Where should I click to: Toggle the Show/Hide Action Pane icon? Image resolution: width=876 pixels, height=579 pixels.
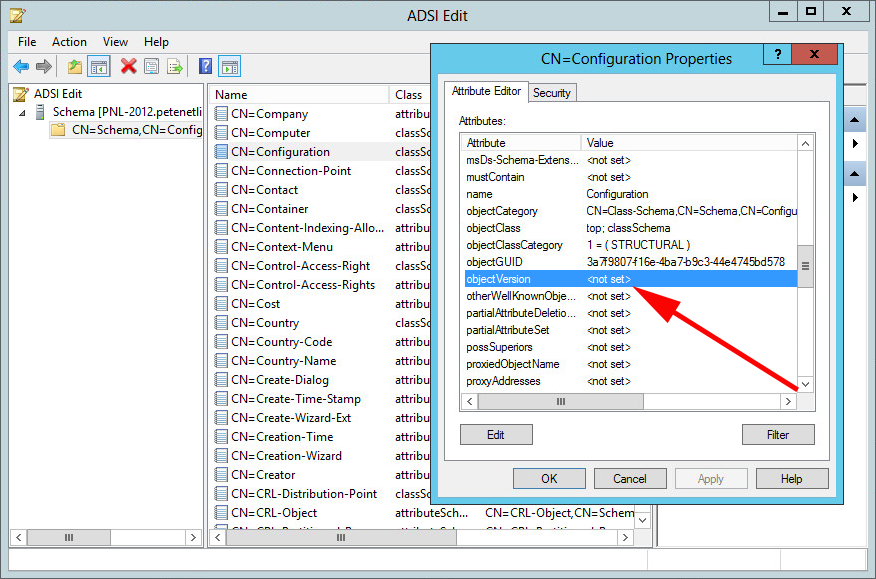[x=231, y=66]
